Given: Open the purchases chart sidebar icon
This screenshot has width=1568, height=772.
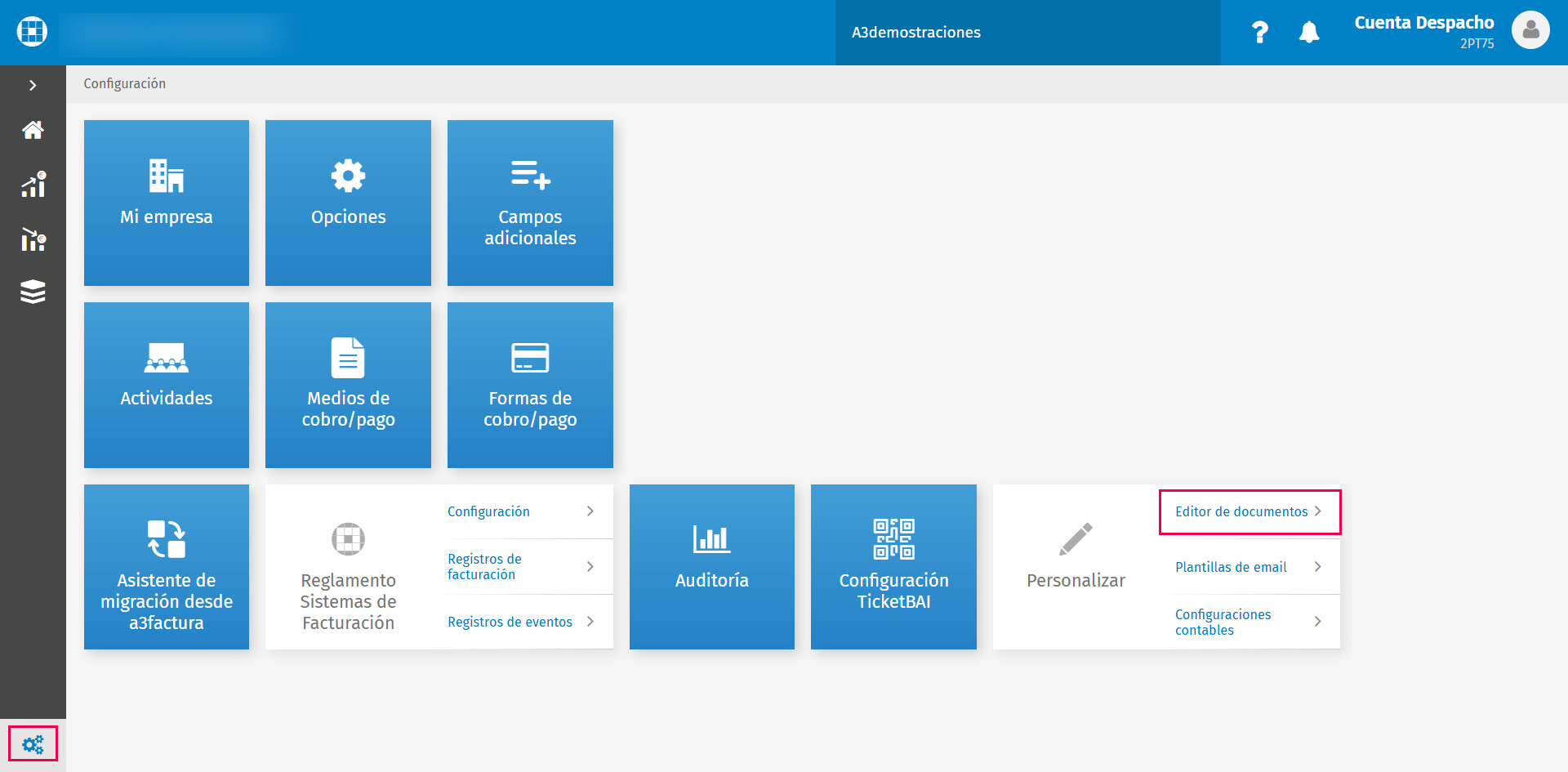Looking at the screenshot, I should 33,239.
